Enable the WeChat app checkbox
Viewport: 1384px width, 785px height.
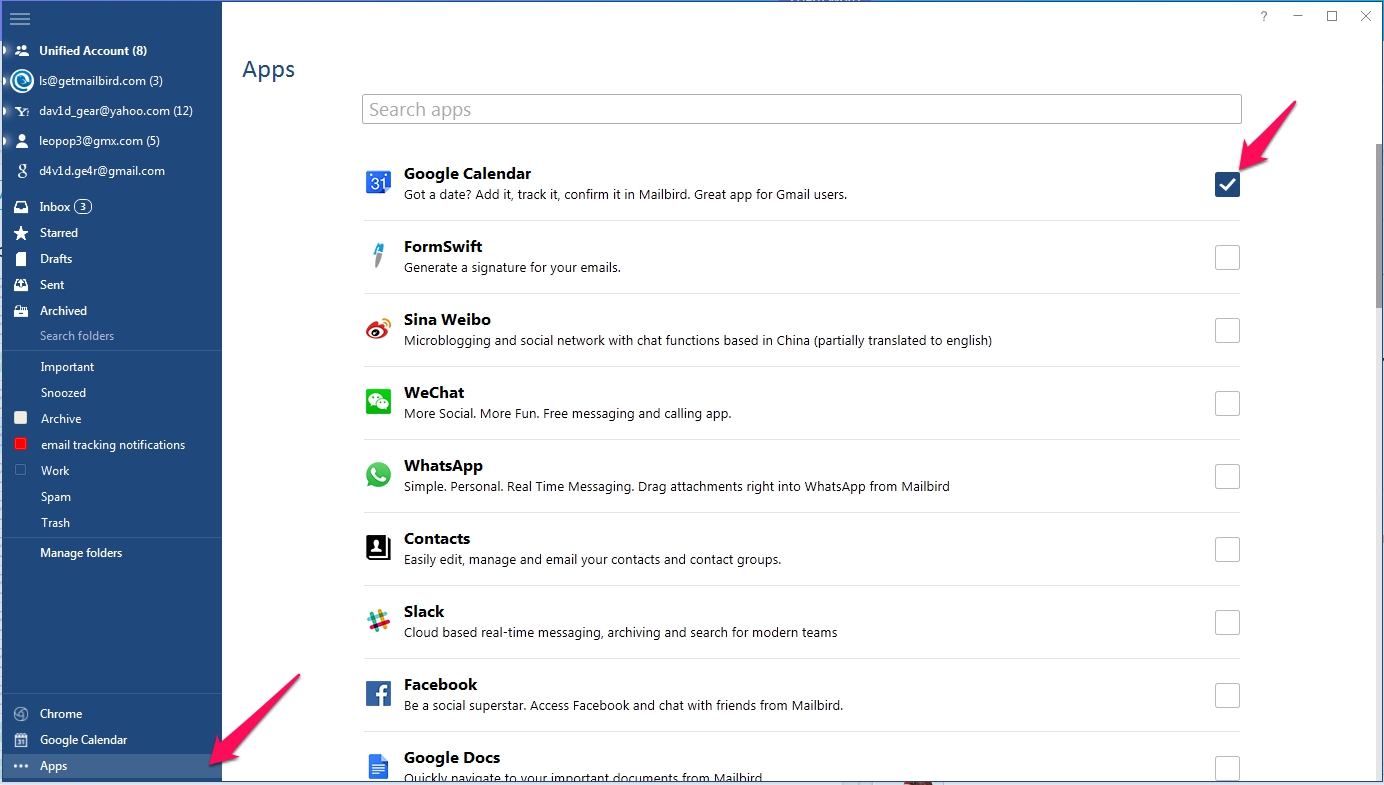pos(1227,403)
